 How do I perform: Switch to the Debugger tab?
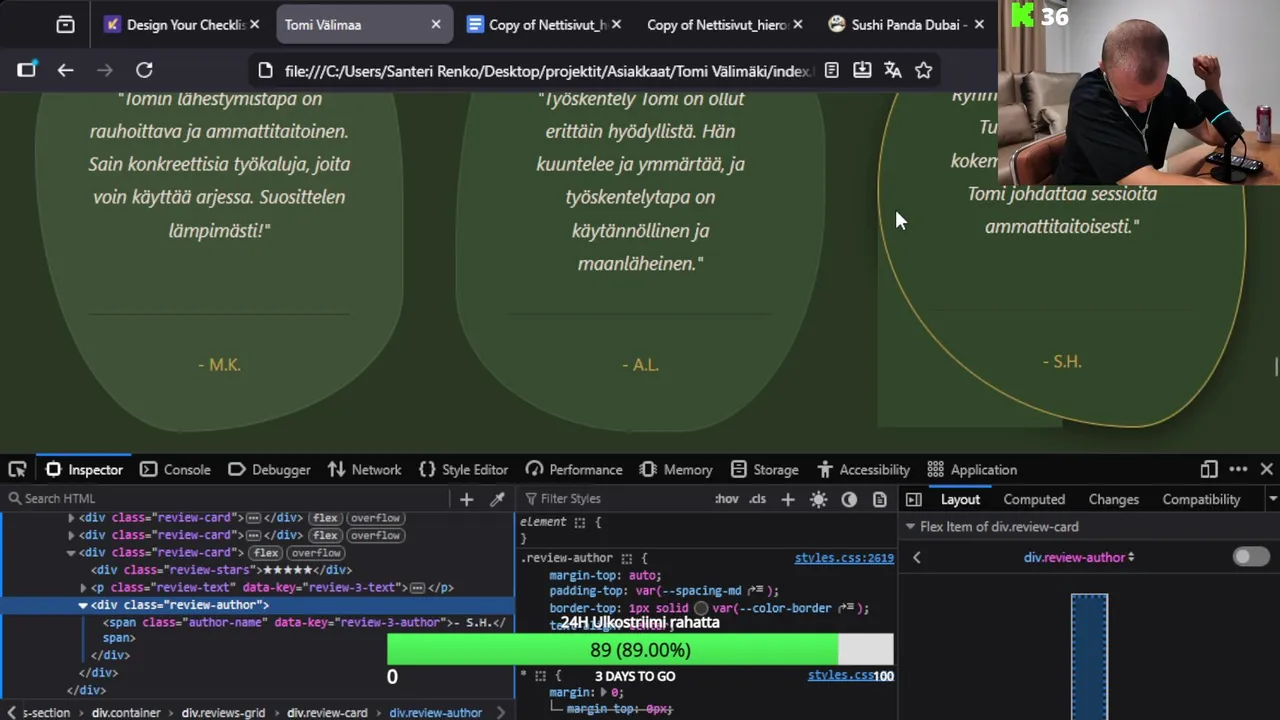coord(269,469)
